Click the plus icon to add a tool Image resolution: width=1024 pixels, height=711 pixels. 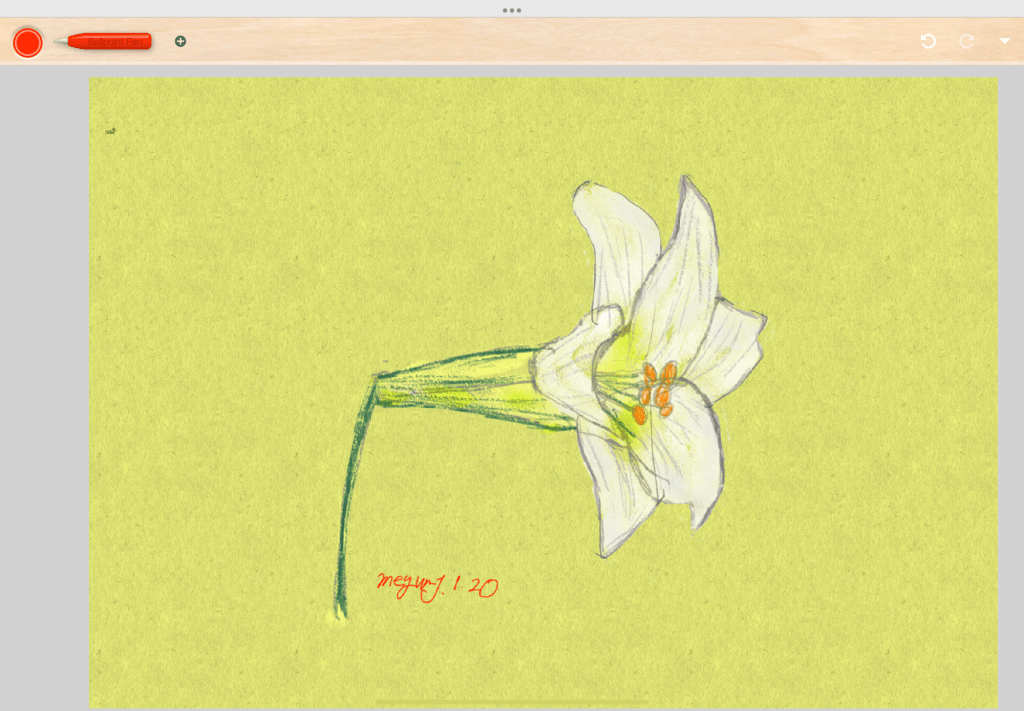click(180, 41)
